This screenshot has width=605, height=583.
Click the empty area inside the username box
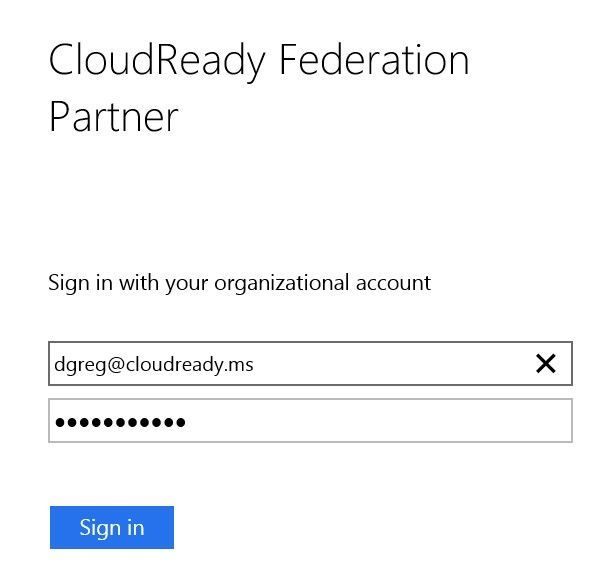(394, 363)
